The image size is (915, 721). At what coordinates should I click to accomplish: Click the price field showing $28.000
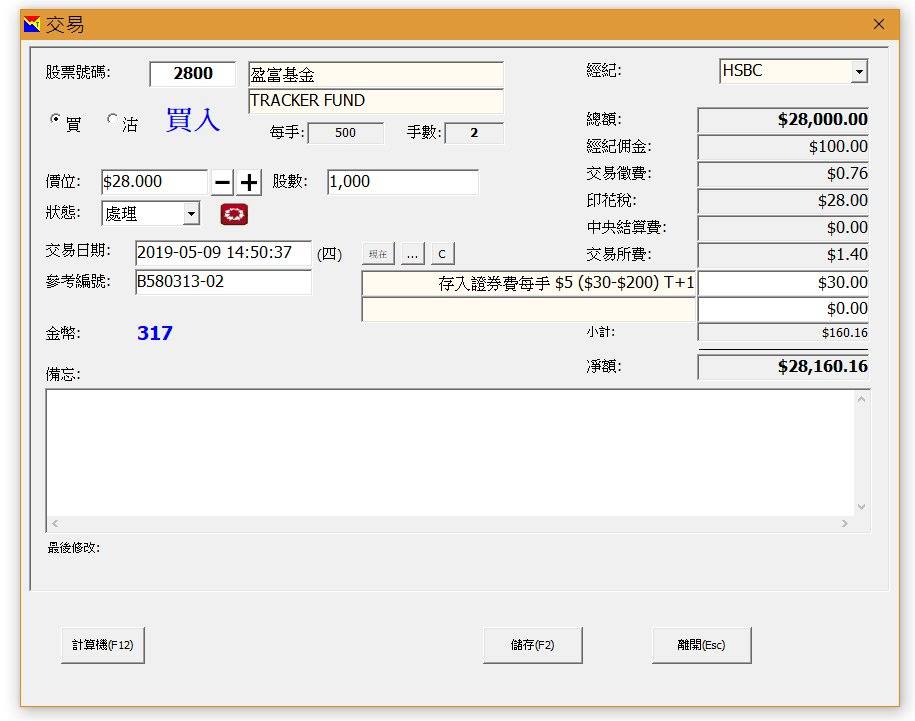point(154,182)
